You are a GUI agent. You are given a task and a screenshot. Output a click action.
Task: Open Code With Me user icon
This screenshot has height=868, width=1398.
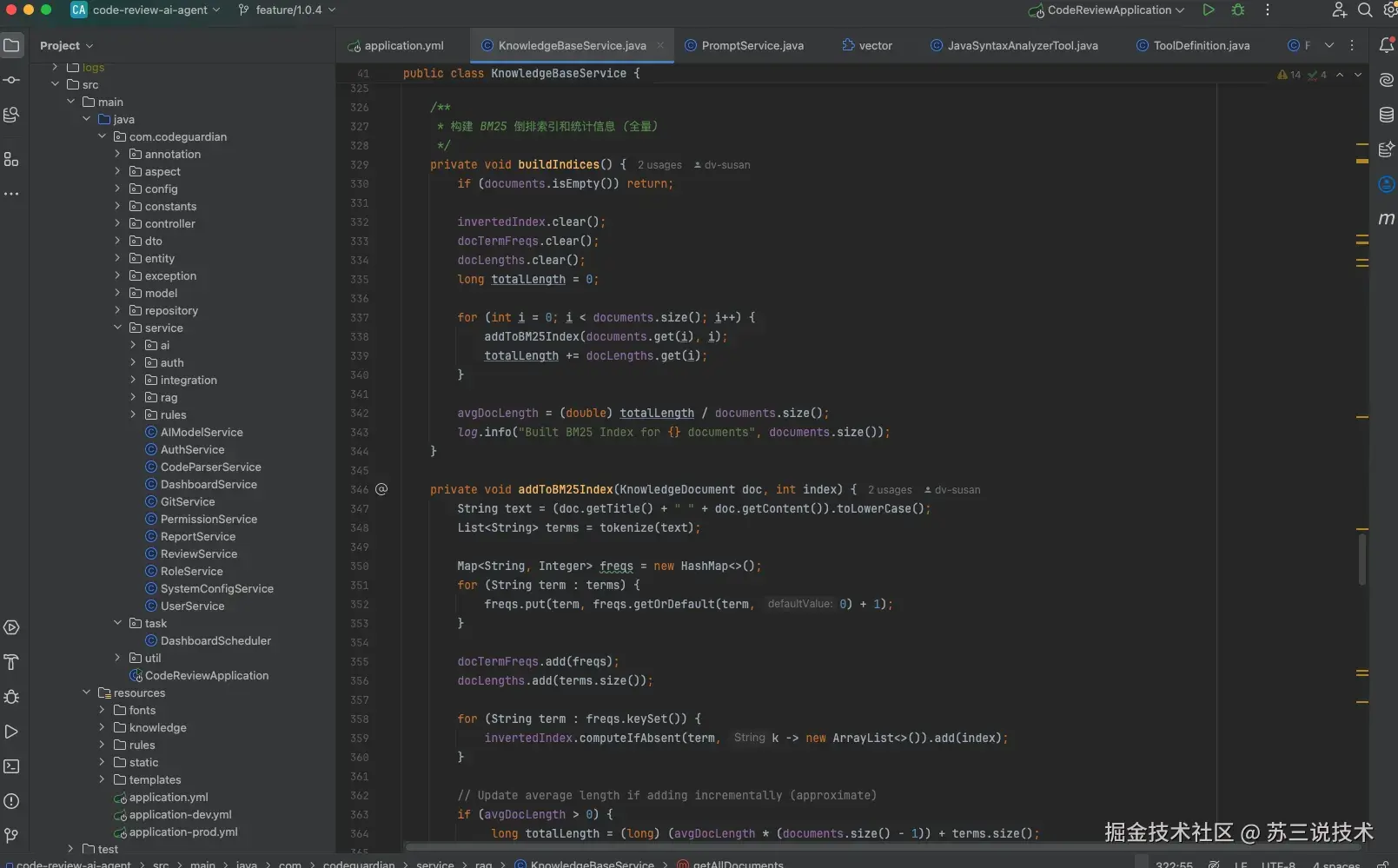[1339, 10]
